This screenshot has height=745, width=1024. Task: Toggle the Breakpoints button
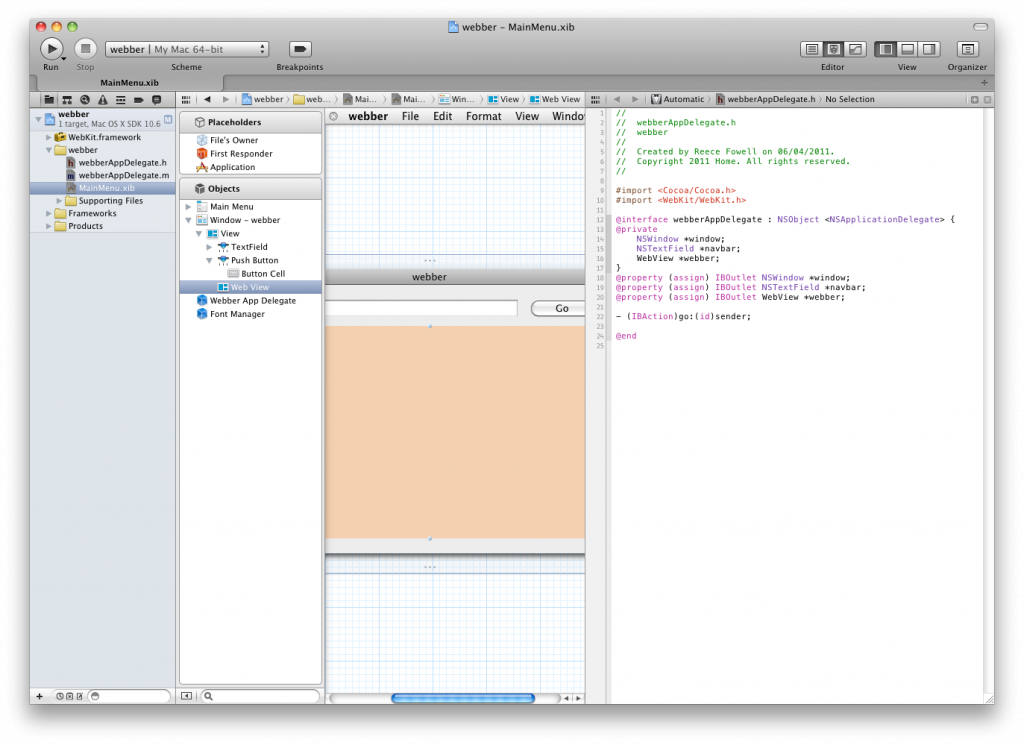click(x=300, y=49)
